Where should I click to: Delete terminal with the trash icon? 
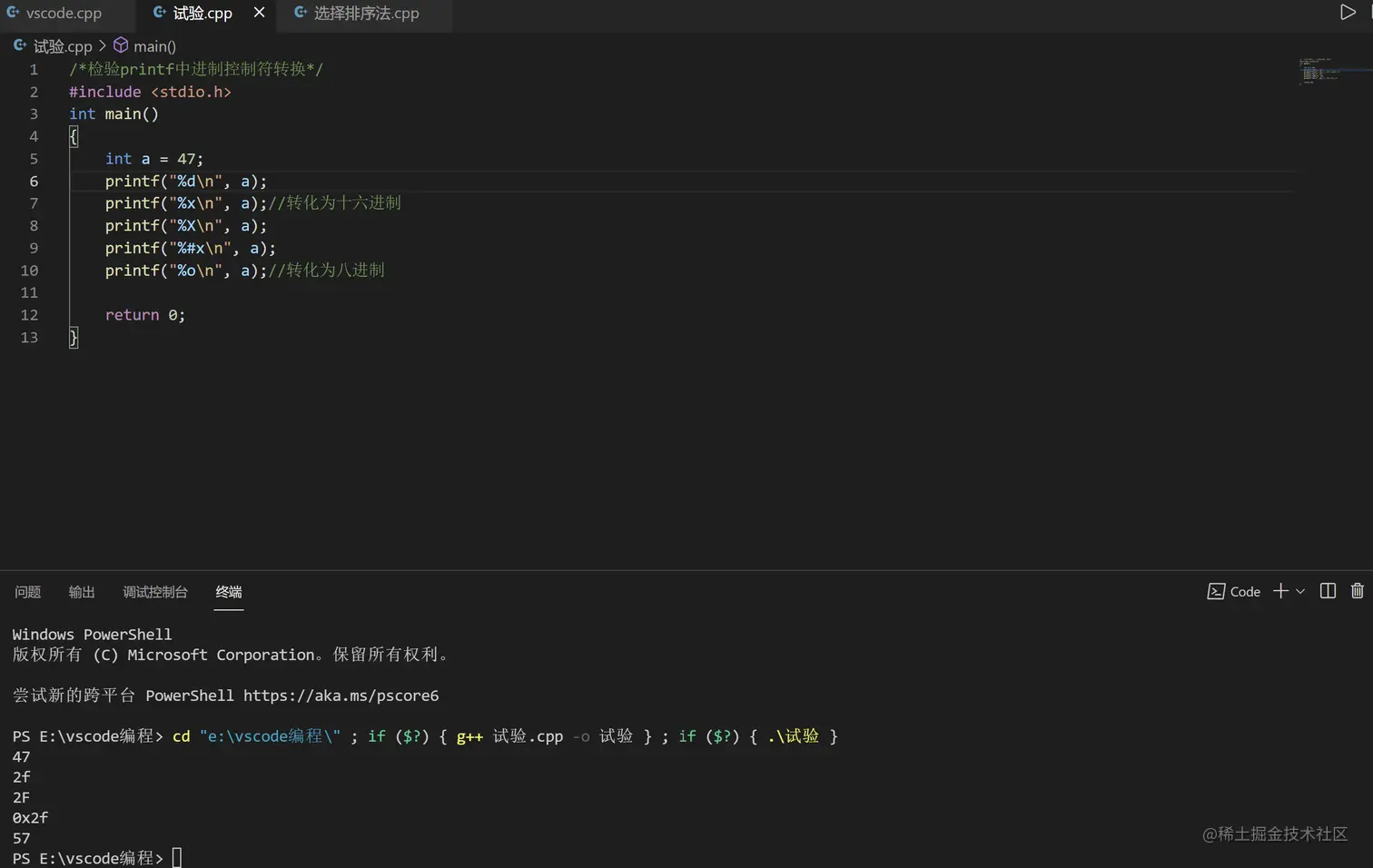pyautogui.click(x=1357, y=591)
